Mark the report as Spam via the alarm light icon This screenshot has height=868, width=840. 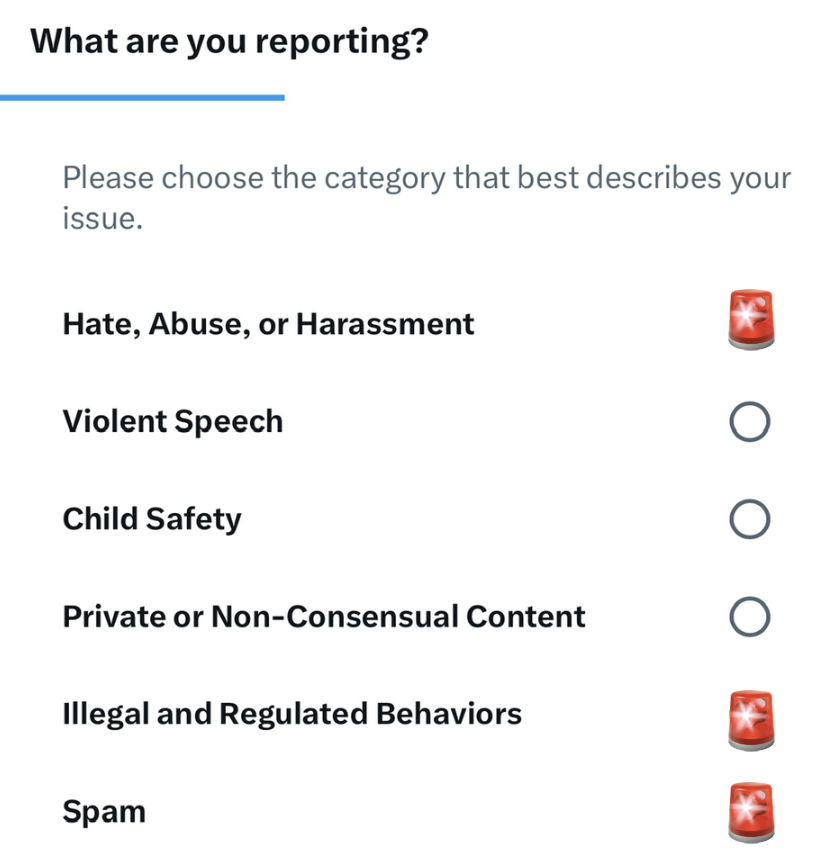click(x=751, y=812)
